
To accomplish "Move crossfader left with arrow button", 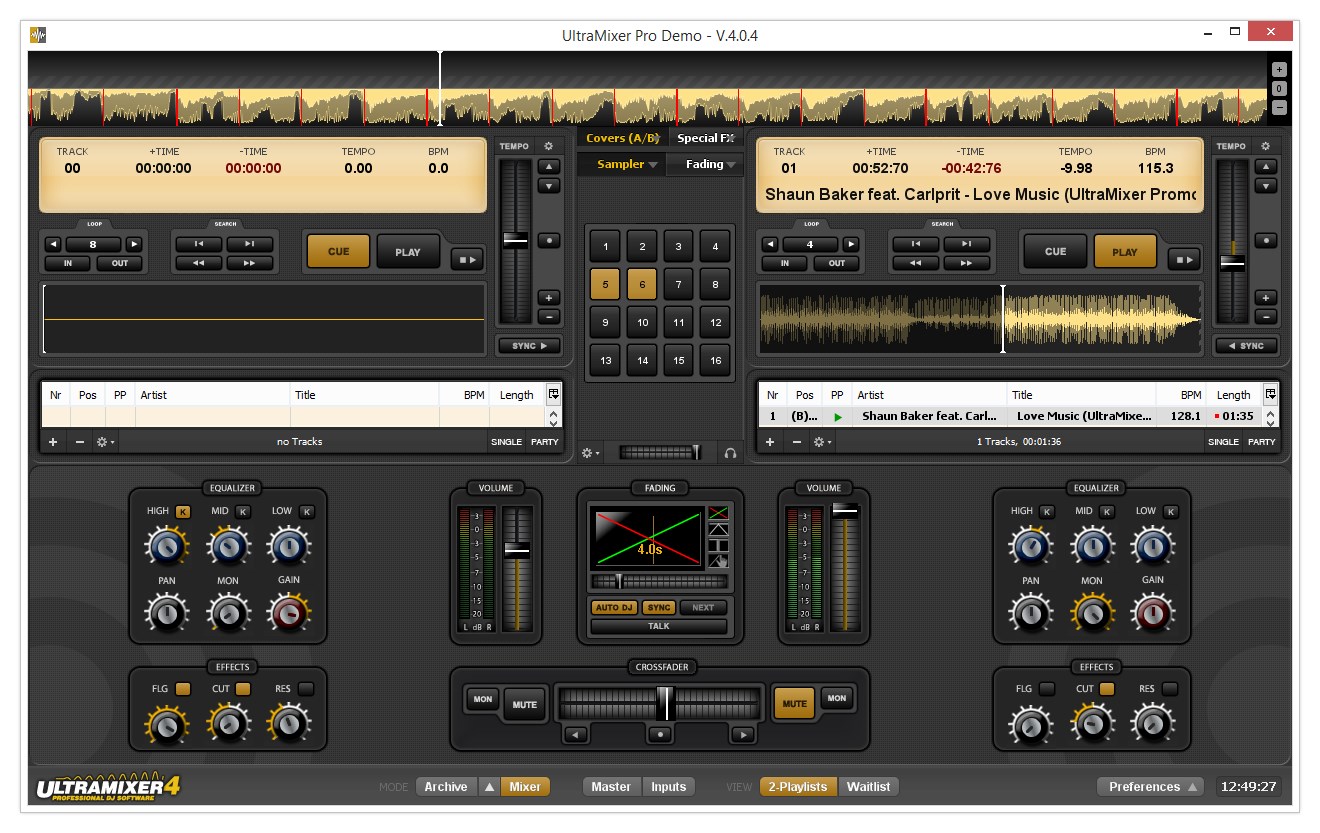I will coord(576,735).
